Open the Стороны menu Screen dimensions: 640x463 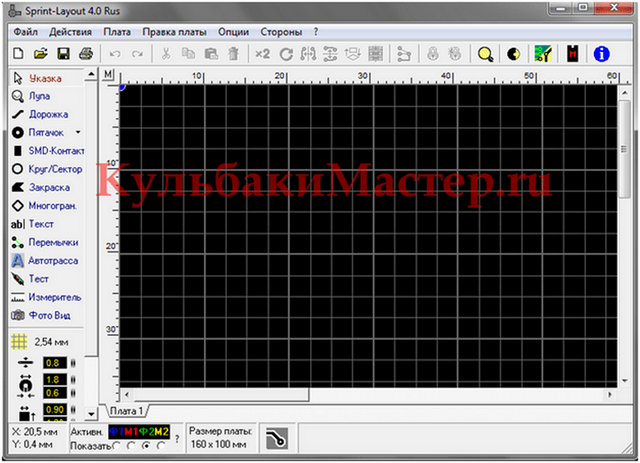(x=281, y=32)
